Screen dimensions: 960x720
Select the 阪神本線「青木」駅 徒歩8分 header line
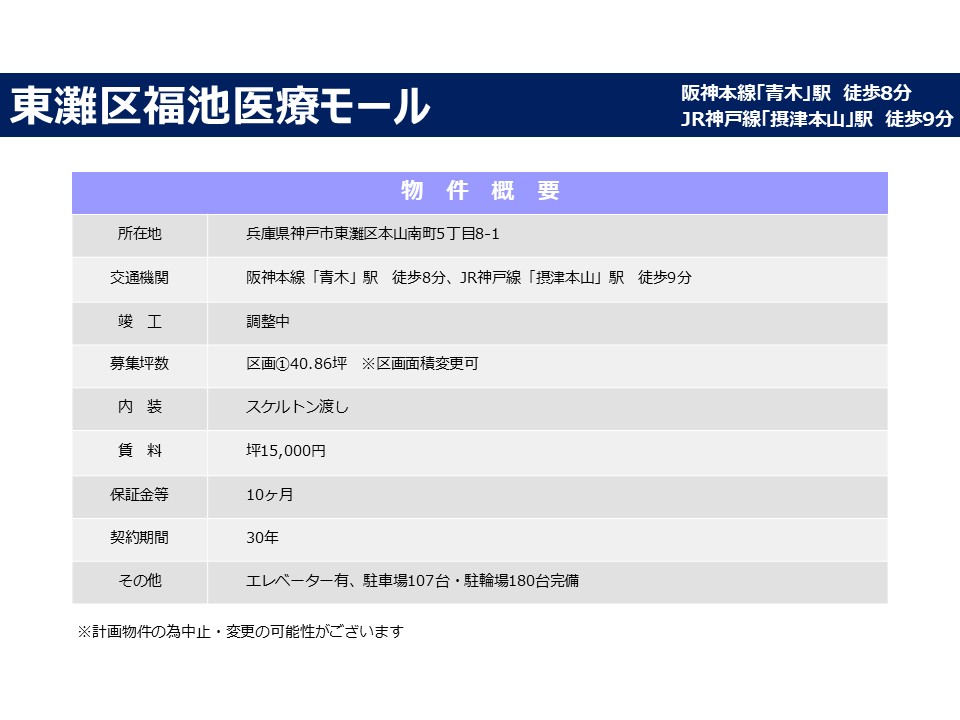795,93
